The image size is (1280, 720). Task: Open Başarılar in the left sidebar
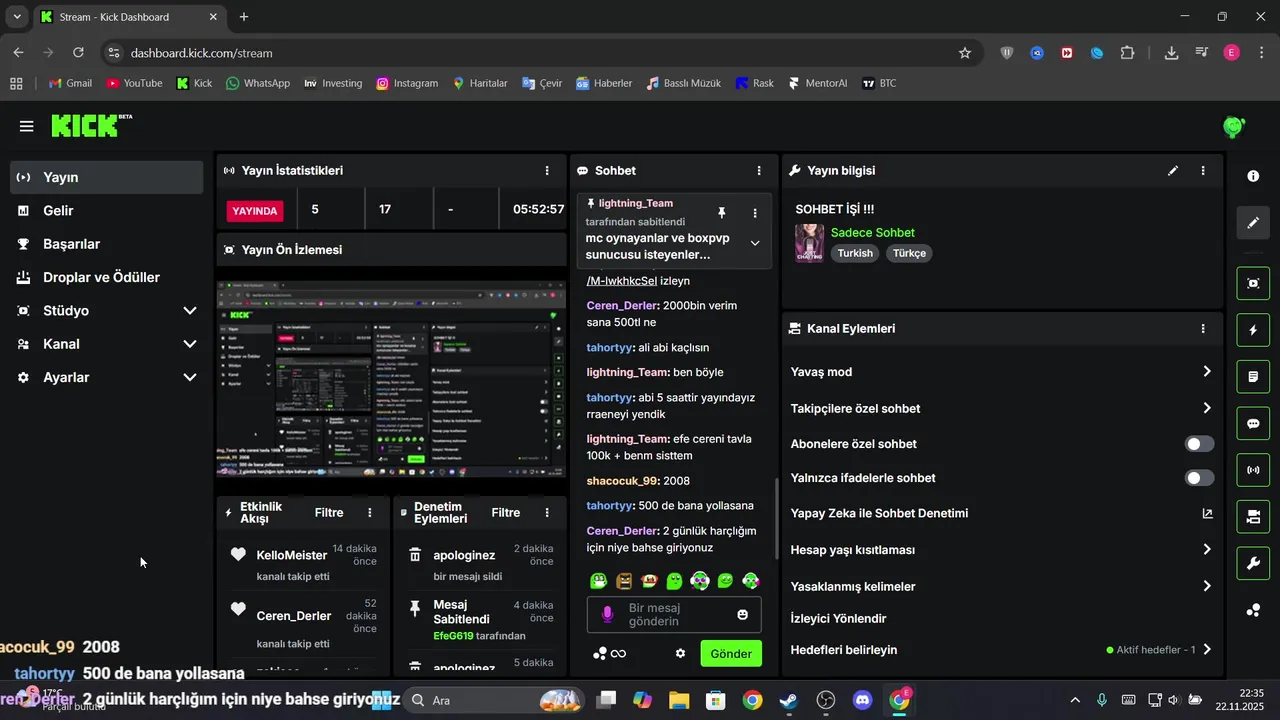click(x=107, y=244)
